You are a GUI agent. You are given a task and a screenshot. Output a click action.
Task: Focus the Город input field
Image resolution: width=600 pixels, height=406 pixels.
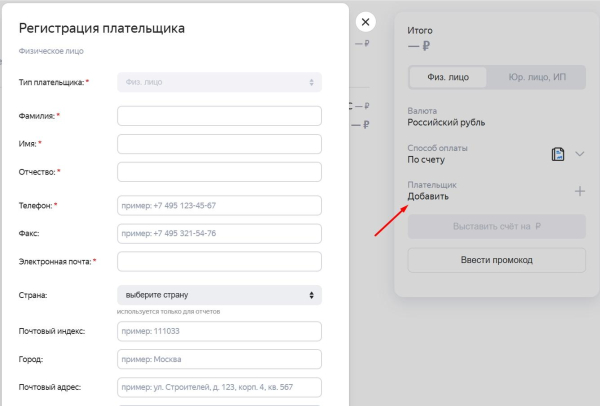(219, 359)
